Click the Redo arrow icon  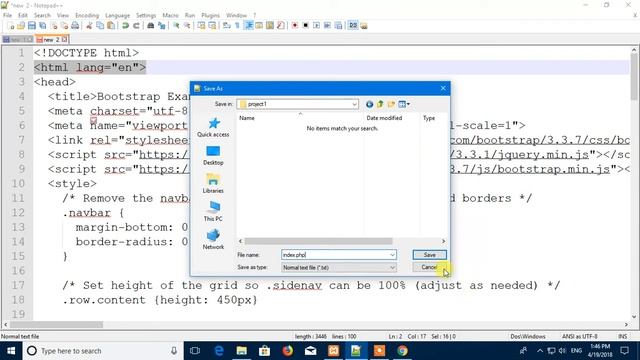[136, 26]
